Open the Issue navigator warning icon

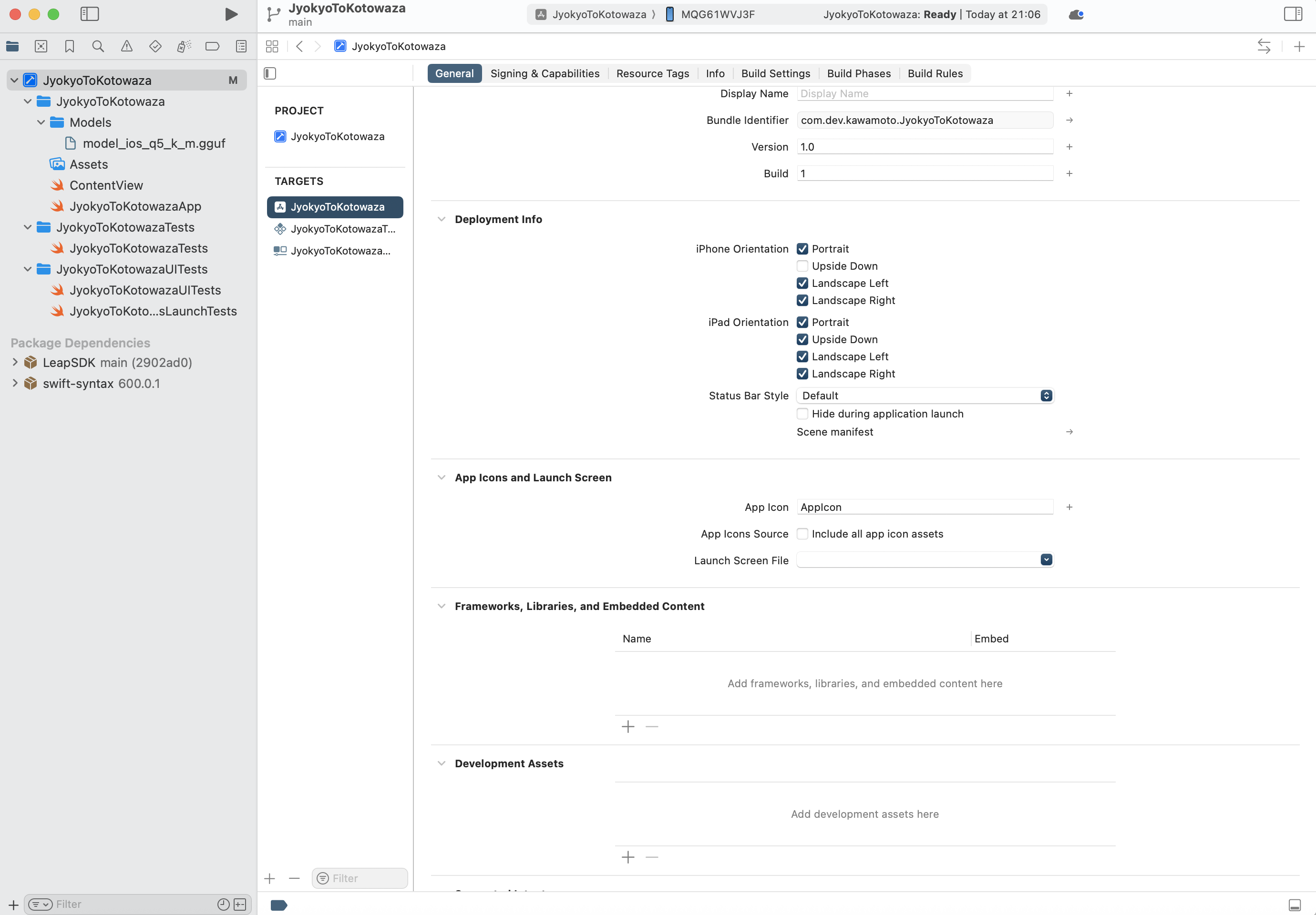pyautogui.click(x=127, y=46)
